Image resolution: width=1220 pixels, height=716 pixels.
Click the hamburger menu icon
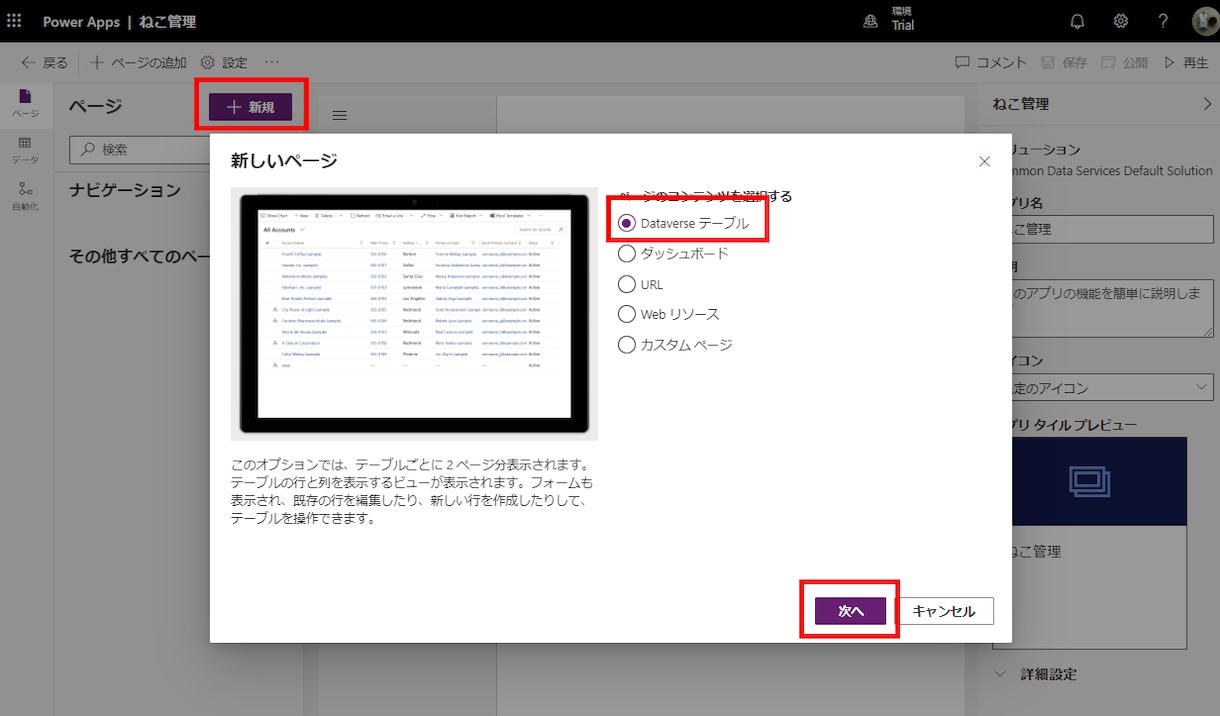(x=339, y=116)
